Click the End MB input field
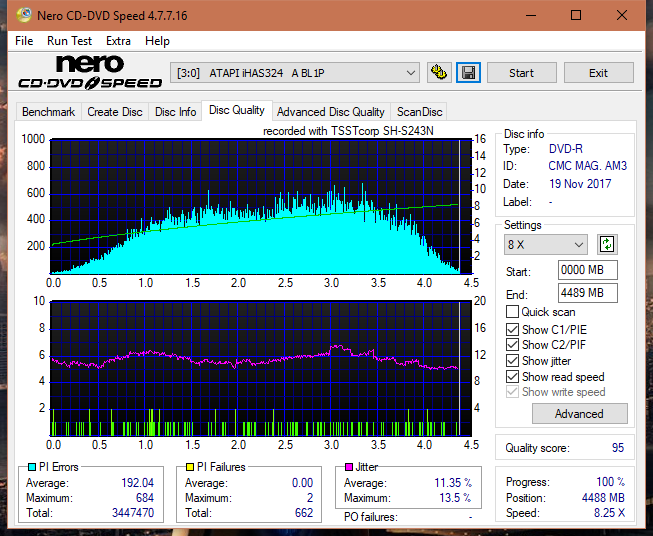Screen dimensions: 653x536 click(x=587, y=293)
